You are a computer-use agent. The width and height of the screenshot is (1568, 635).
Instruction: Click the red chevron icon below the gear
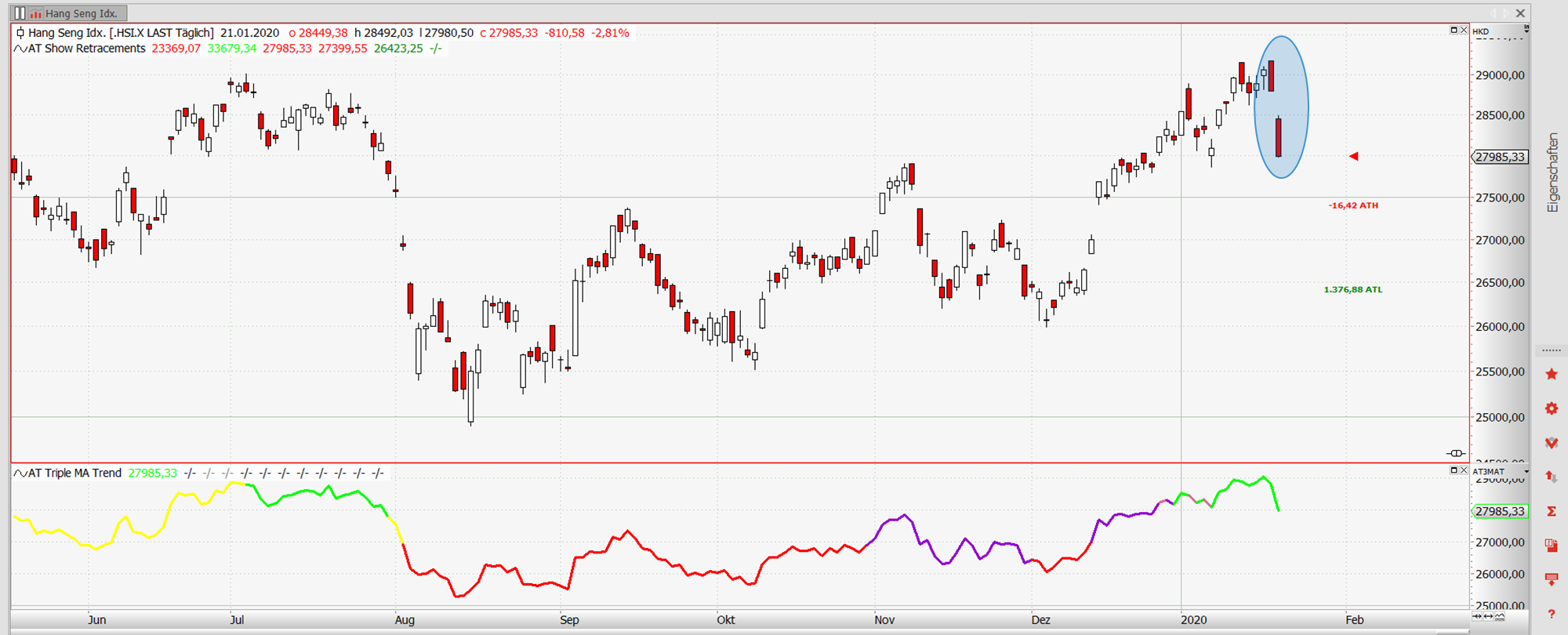(x=1551, y=443)
